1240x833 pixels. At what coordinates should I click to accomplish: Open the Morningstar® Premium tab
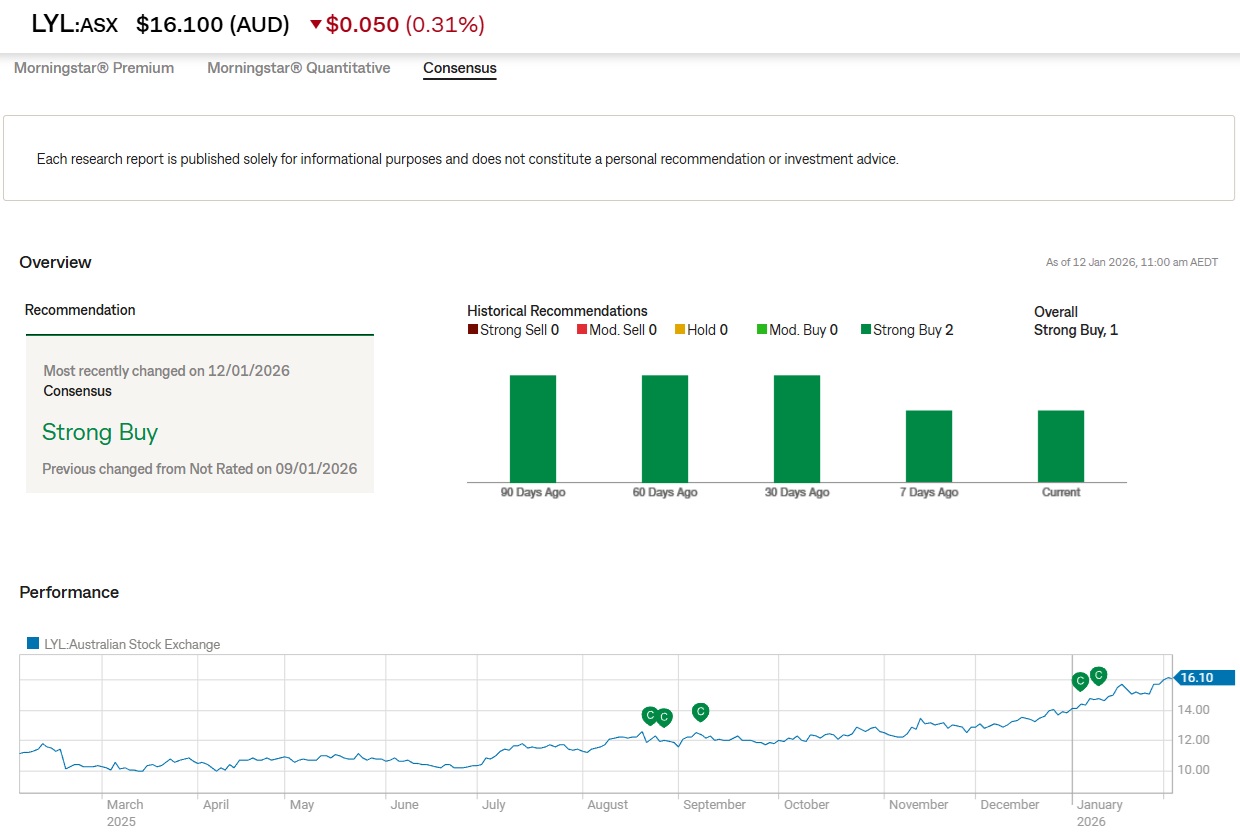pos(94,68)
